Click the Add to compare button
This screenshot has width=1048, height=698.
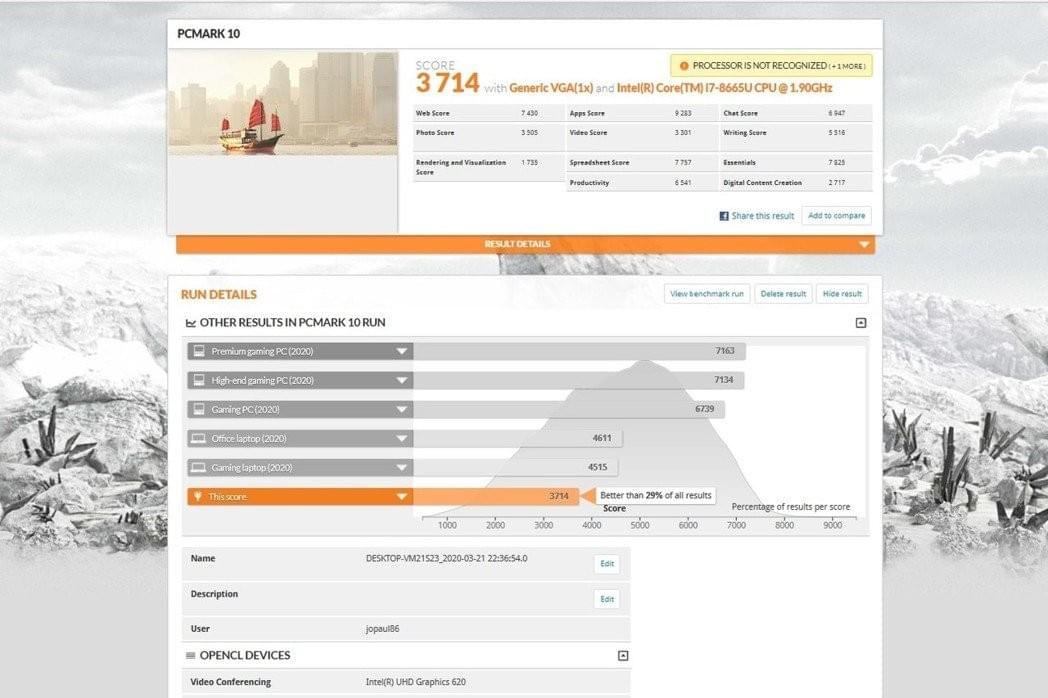click(836, 215)
